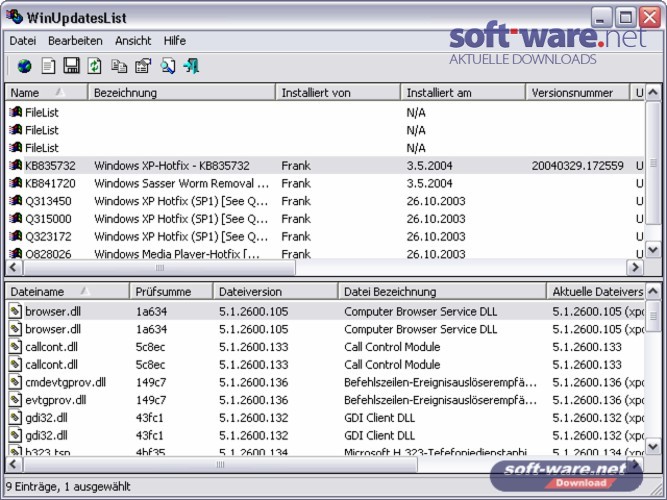Click the version number 20040329.172559
The height and width of the screenshot is (500, 667).
(x=577, y=166)
